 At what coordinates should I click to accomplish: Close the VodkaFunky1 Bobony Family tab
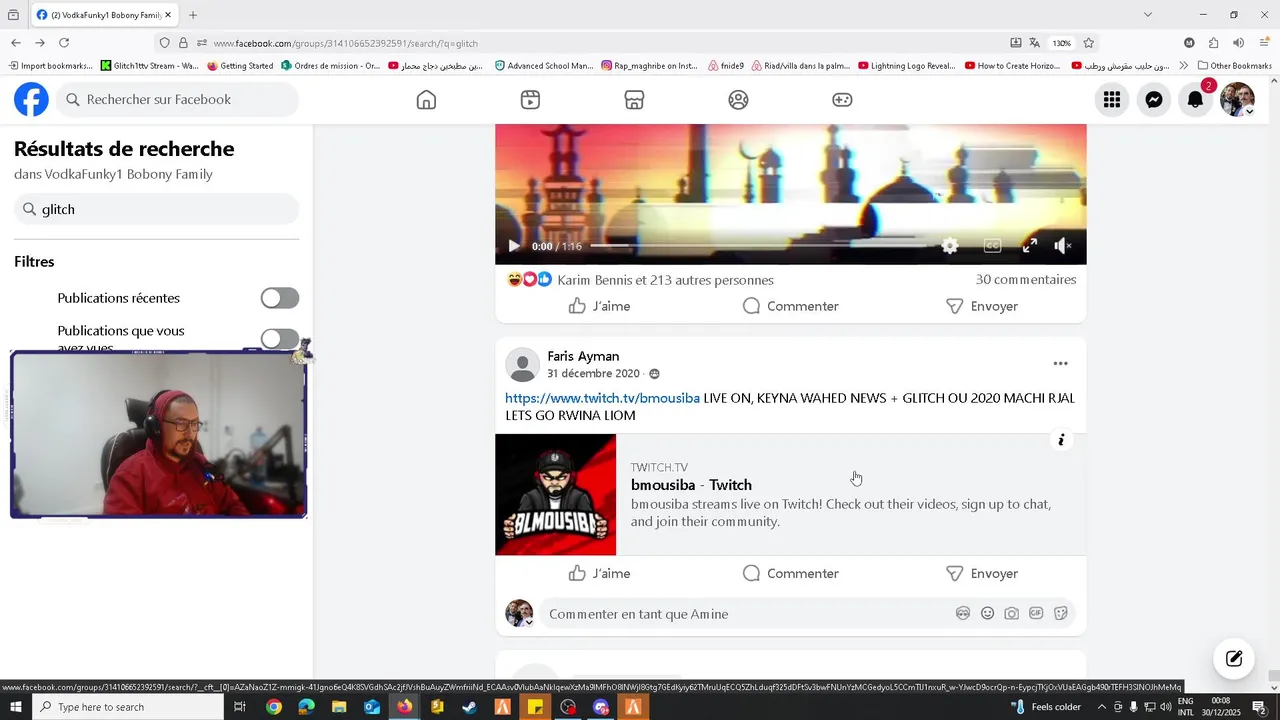pyautogui.click(x=168, y=15)
